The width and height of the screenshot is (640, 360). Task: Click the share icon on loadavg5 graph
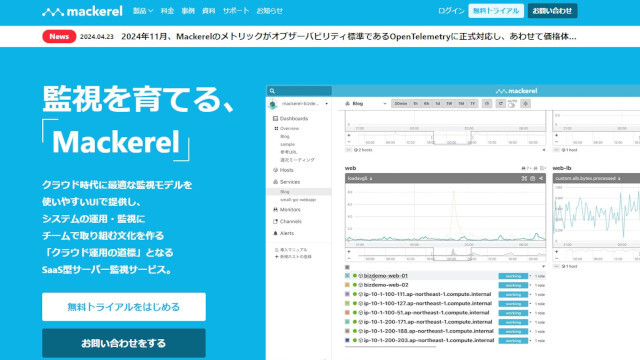tap(541, 178)
